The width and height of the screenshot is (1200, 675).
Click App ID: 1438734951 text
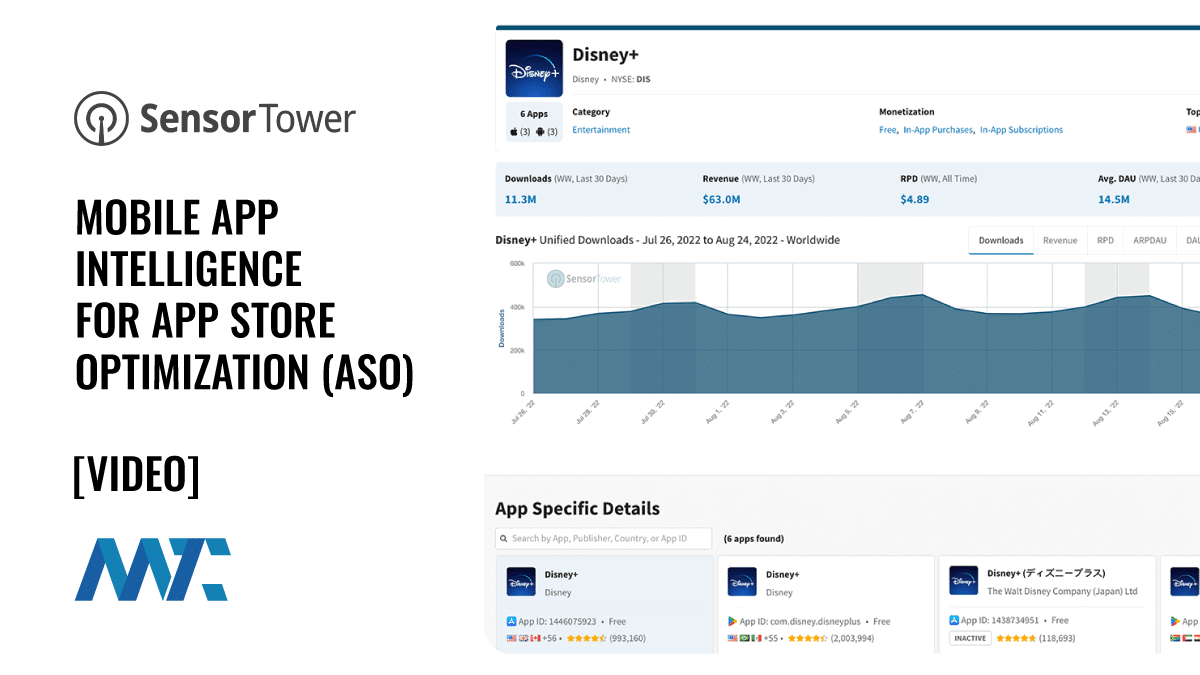(1000, 620)
